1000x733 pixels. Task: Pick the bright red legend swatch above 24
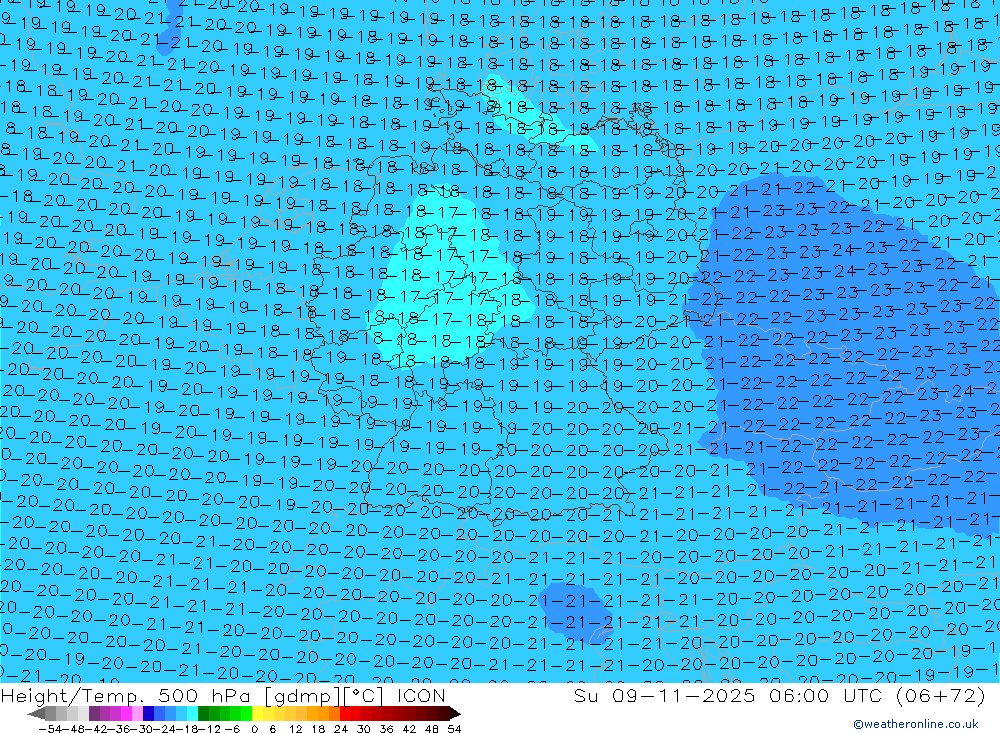(x=345, y=713)
